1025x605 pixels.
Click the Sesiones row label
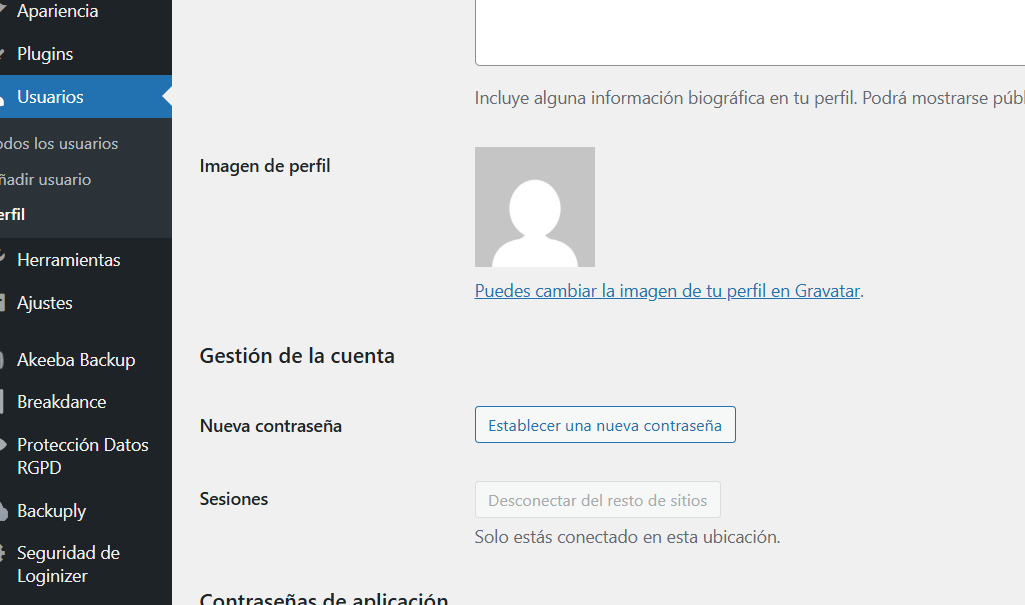[x=234, y=499]
